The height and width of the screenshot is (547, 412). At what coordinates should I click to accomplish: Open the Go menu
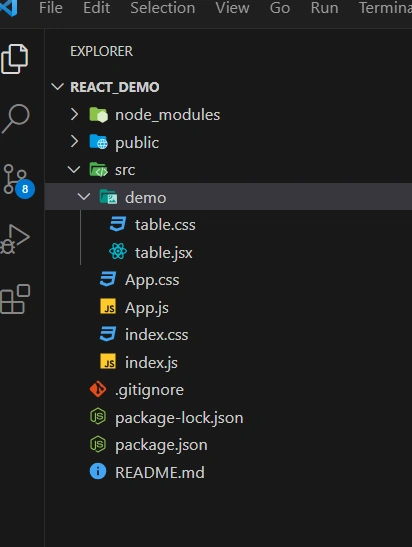(280, 8)
